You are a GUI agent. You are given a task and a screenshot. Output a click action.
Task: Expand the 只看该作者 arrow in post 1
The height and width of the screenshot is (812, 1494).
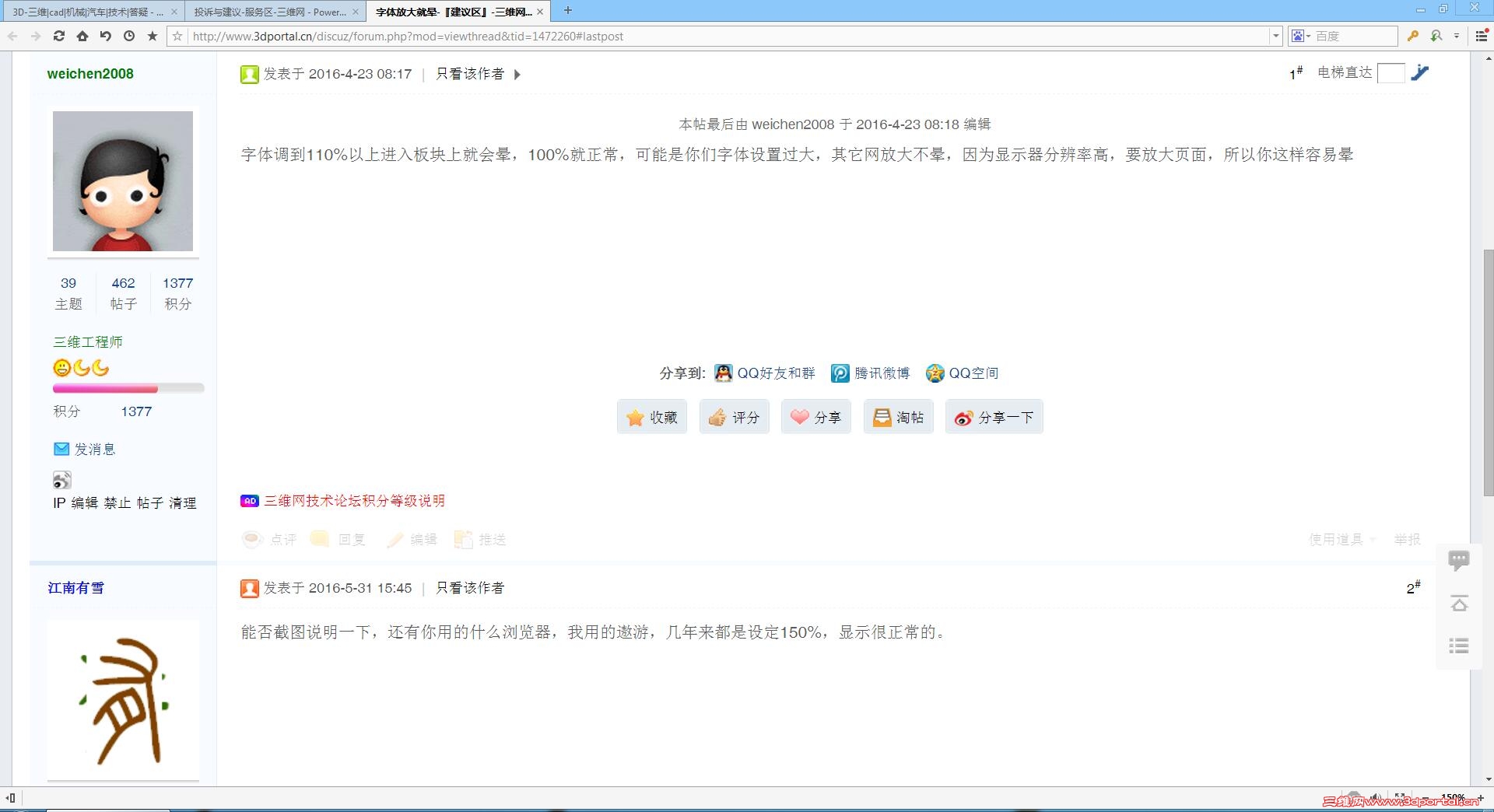click(517, 75)
